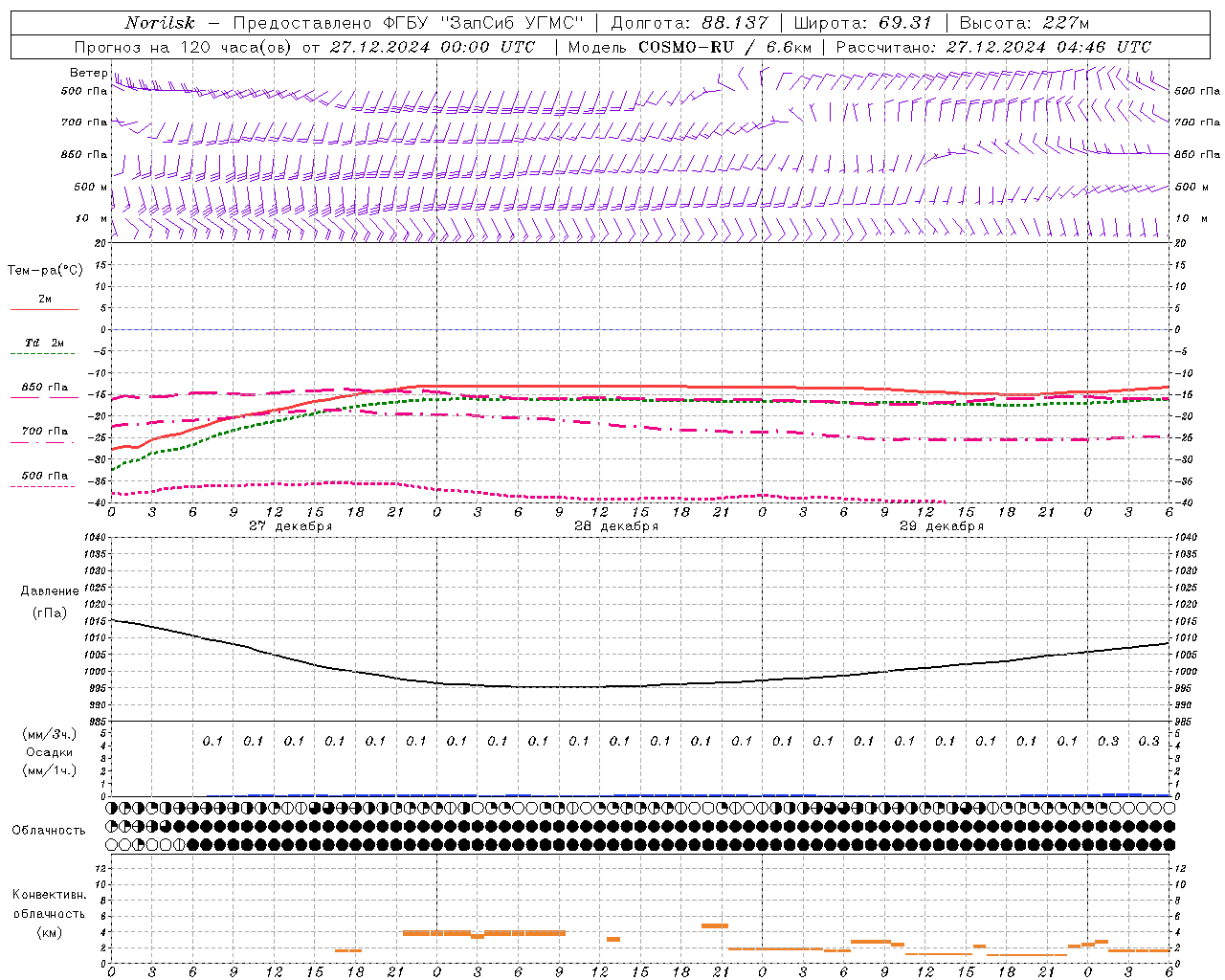Viewport: 1225px width, 980px height.
Task: Click the "Td 2м" dew point legend entry
Action: point(45,343)
